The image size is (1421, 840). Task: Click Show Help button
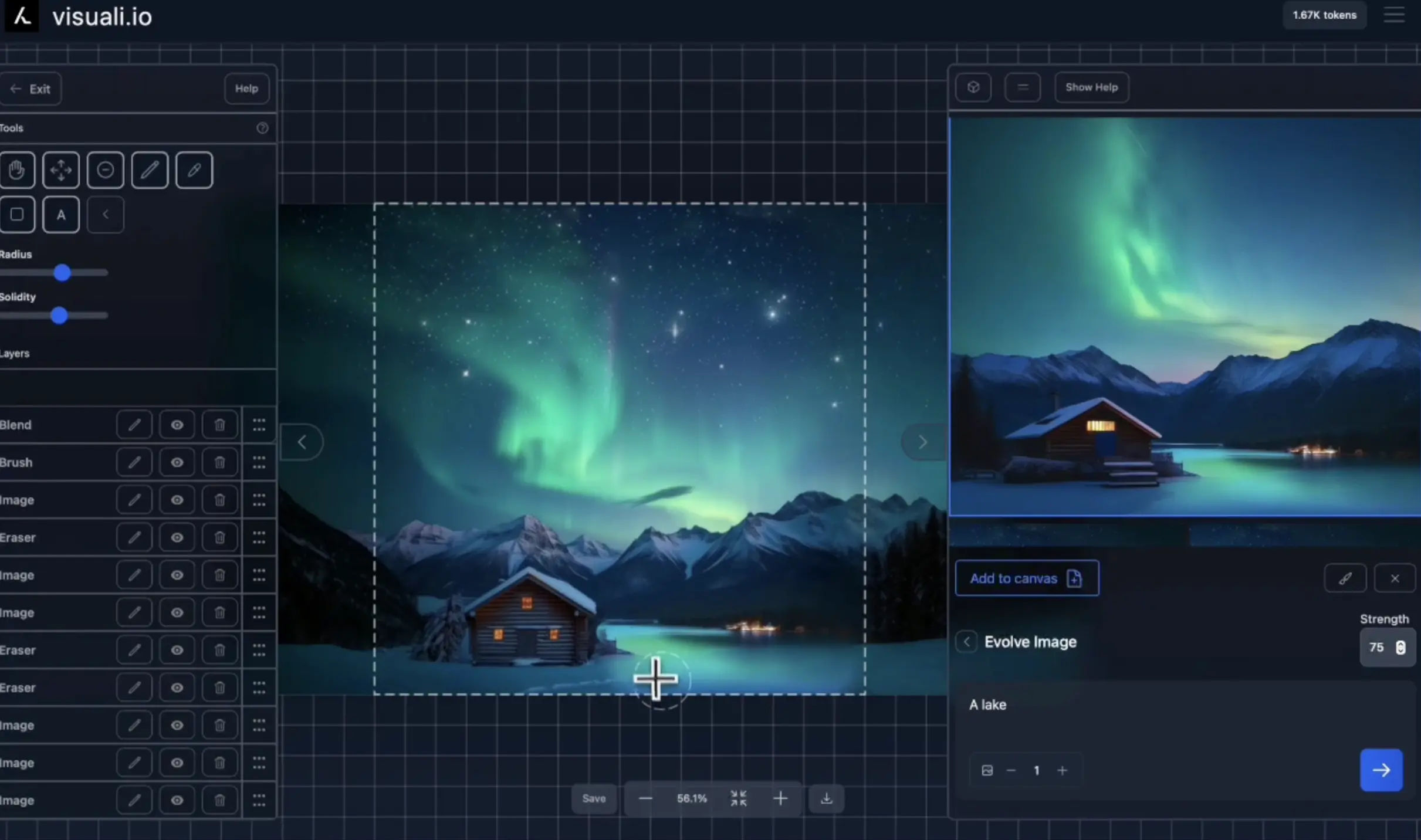[x=1092, y=87]
